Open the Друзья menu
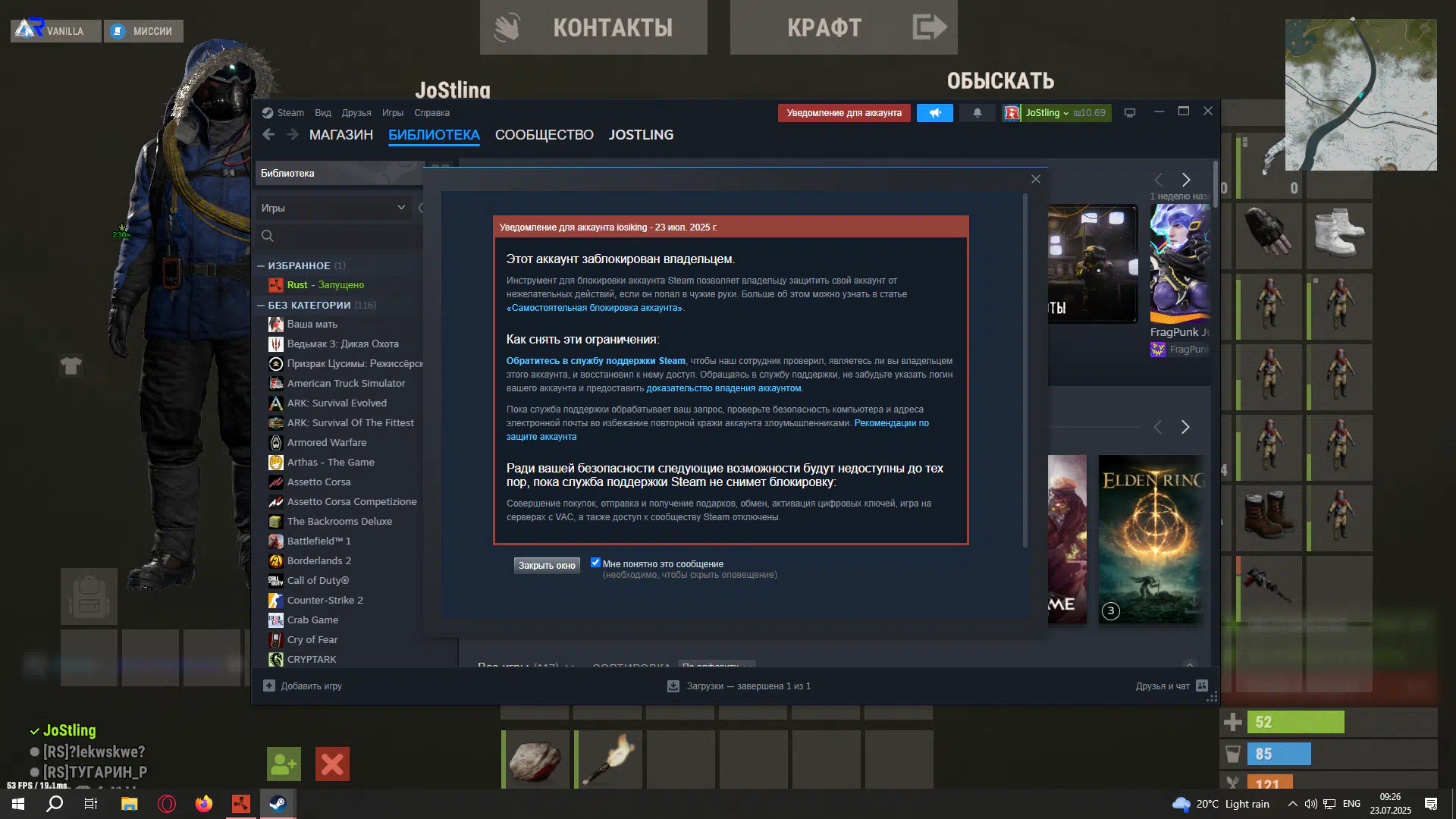Screen dimensions: 1456x819 pos(356,113)
